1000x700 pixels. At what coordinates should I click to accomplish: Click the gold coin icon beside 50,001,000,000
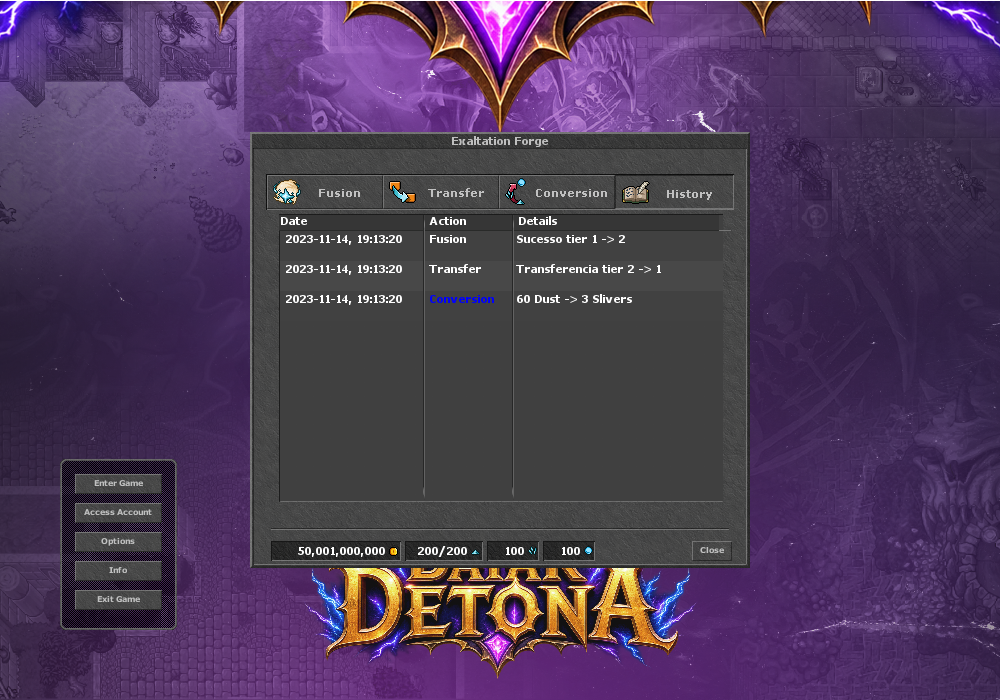pyautogui.click(x=393, y=551)
